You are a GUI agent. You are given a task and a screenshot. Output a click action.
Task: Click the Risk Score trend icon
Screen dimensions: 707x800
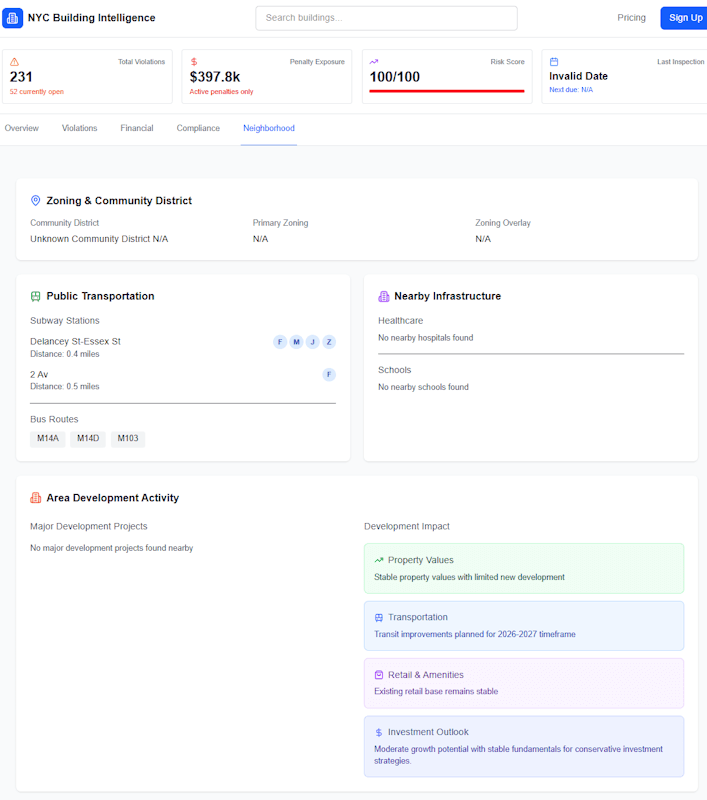(374, 61)
